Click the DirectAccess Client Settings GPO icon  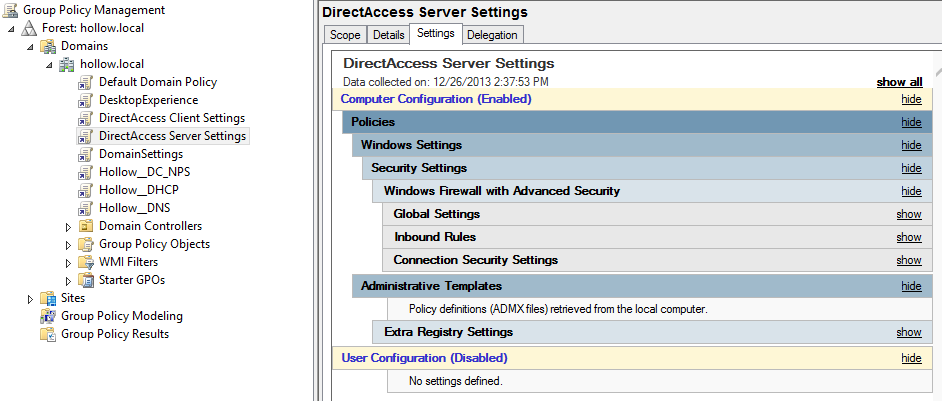(x=85, y=118)
